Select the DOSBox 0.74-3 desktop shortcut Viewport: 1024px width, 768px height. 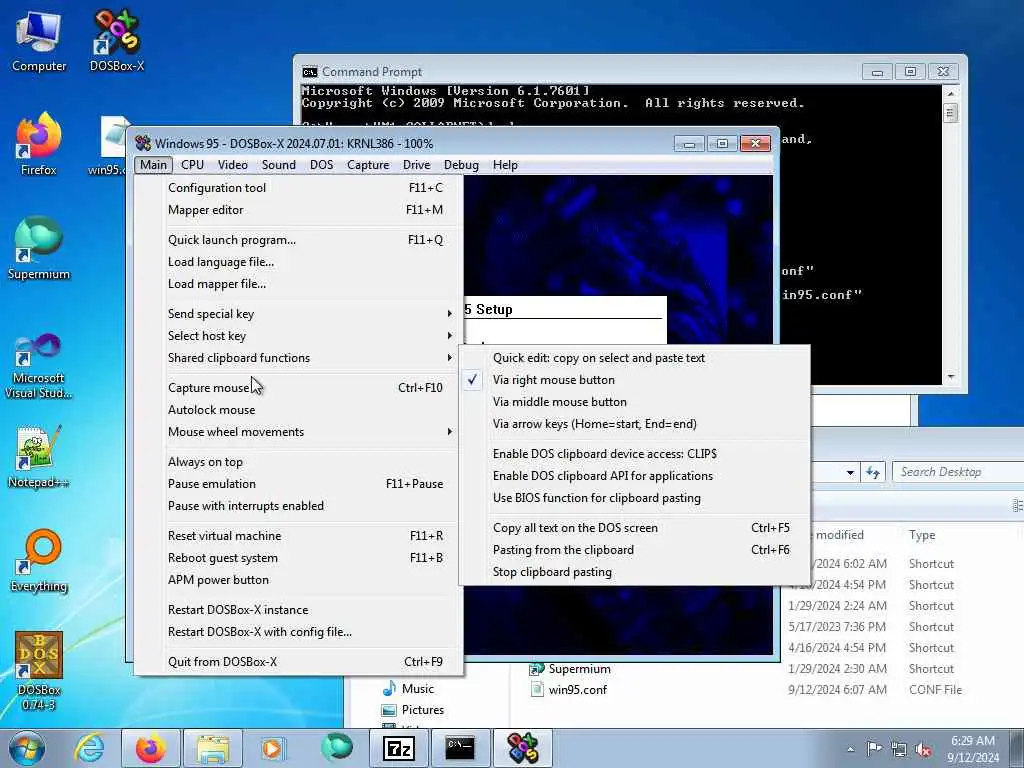39,671
